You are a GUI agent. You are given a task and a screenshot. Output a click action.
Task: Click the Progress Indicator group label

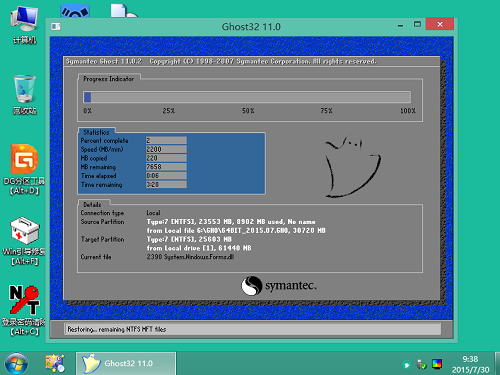[x=109, y=79]
